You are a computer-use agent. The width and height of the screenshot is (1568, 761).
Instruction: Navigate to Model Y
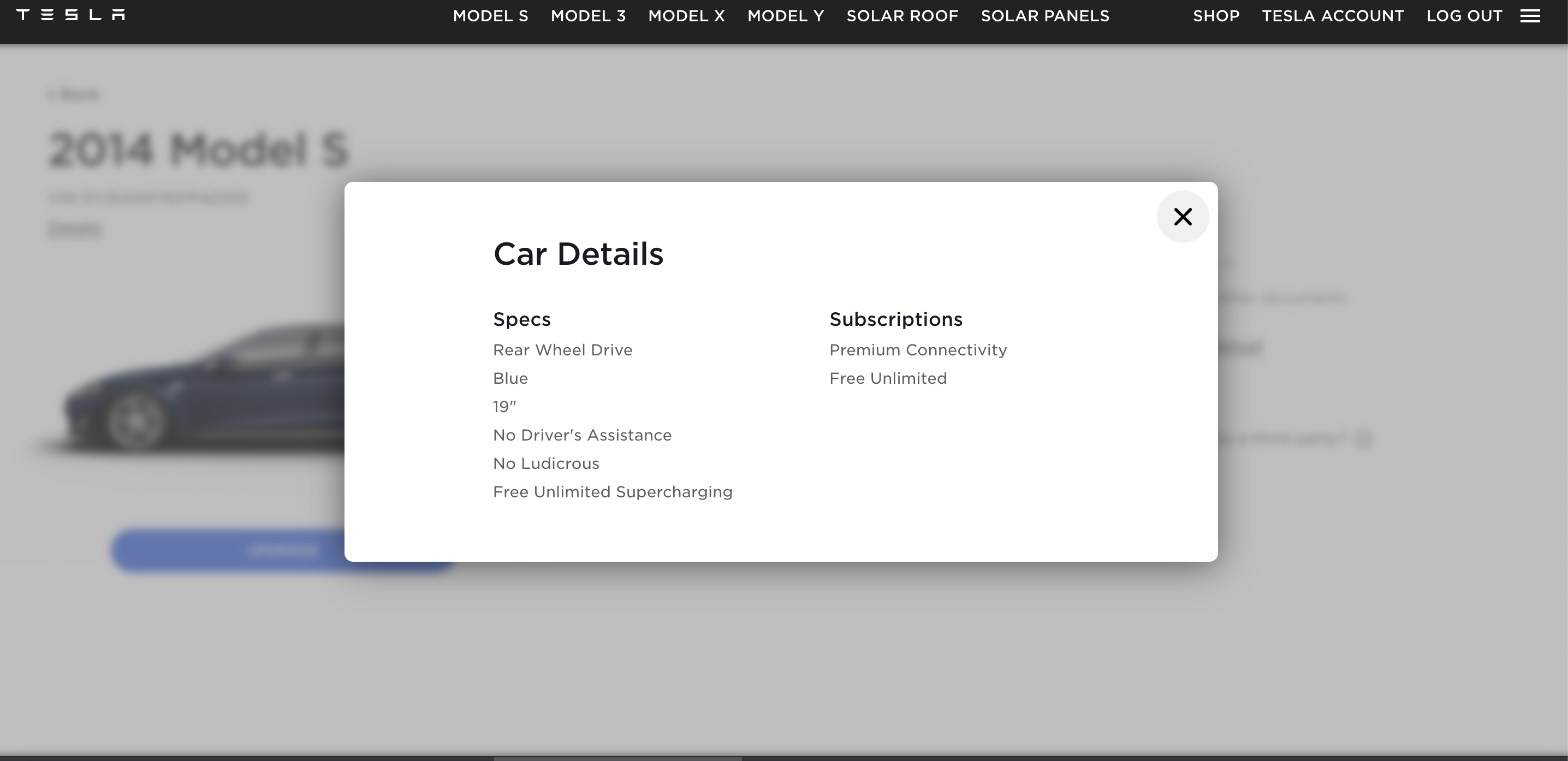click(x=785, y=16)
